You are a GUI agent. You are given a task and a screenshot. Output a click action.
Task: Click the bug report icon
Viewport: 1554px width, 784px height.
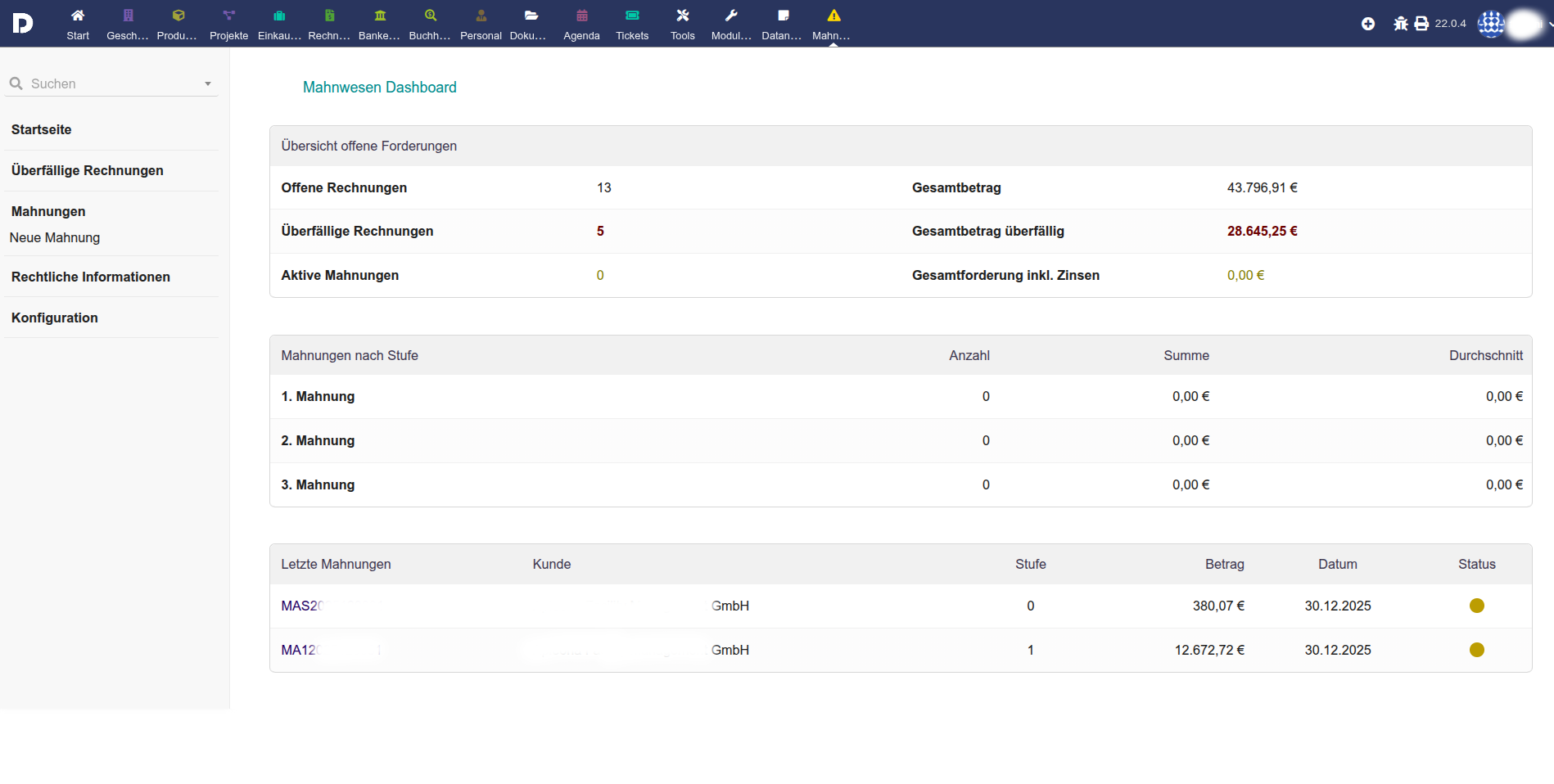tap(1400, 24)
